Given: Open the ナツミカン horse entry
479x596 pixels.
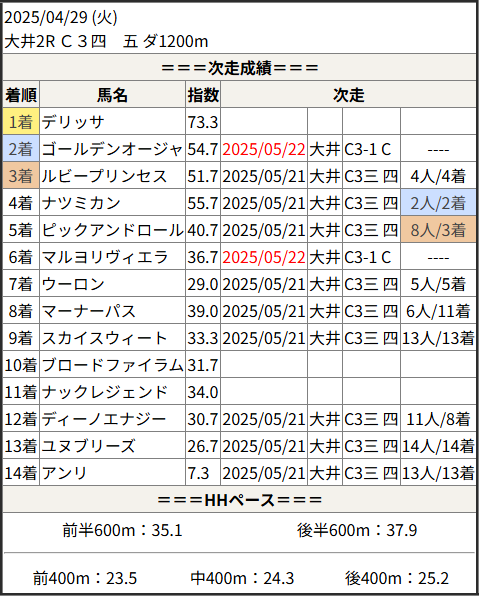Looking at the screenshot, I should point(81,203).
